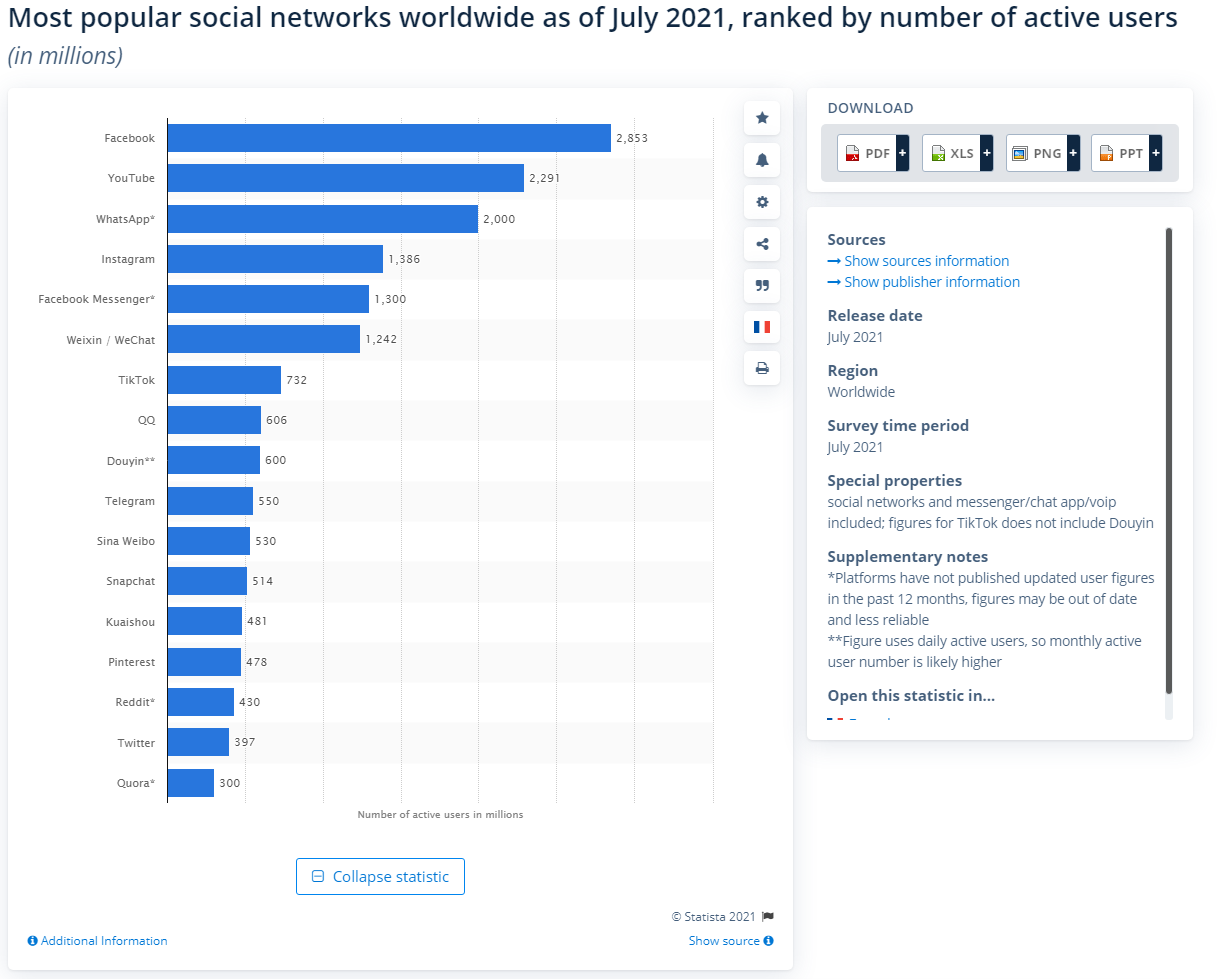This screenshot has height=979, width=1219.
Task: Click the print icon
Action: click(762, 368)
